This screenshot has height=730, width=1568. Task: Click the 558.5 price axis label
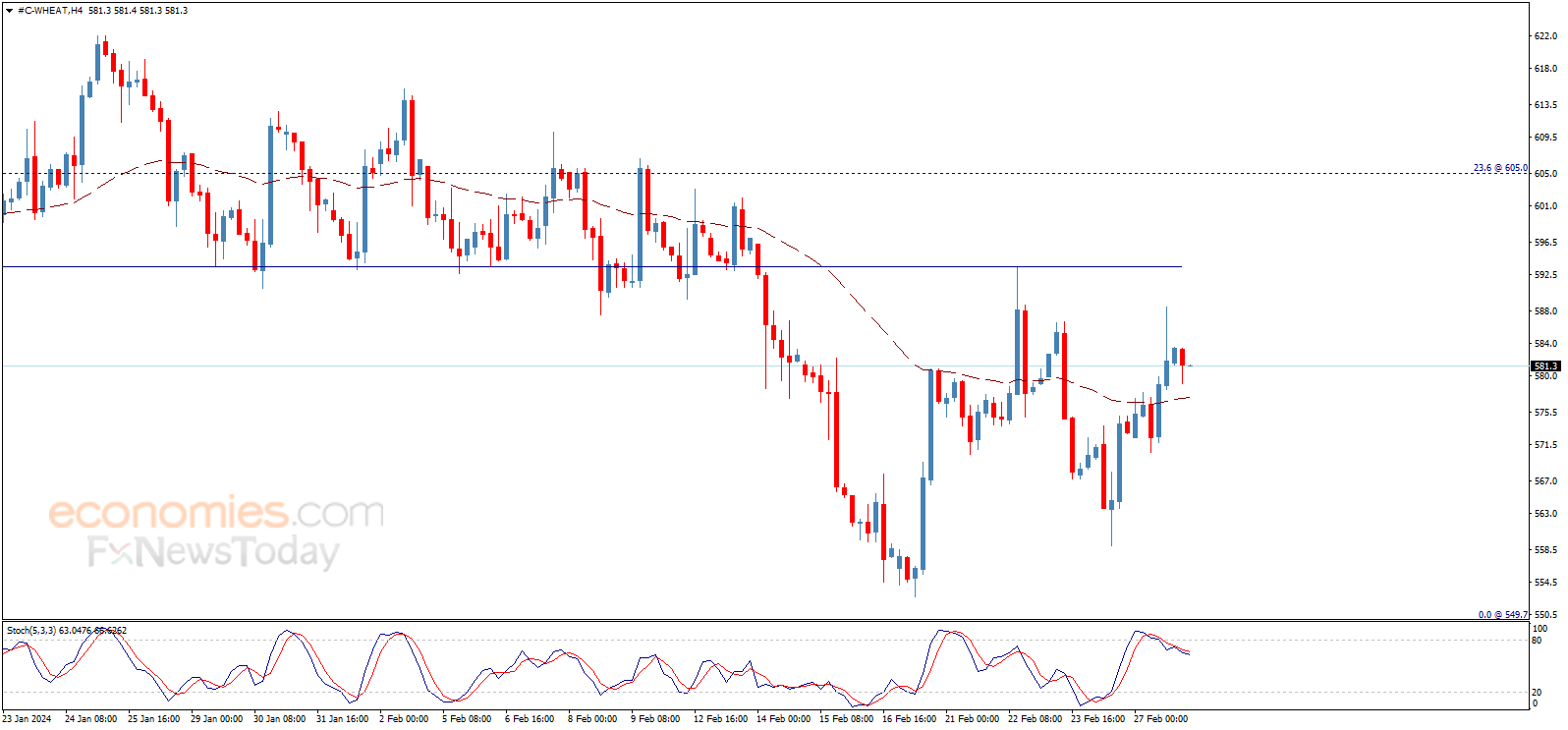click(x=1545, y=550)
